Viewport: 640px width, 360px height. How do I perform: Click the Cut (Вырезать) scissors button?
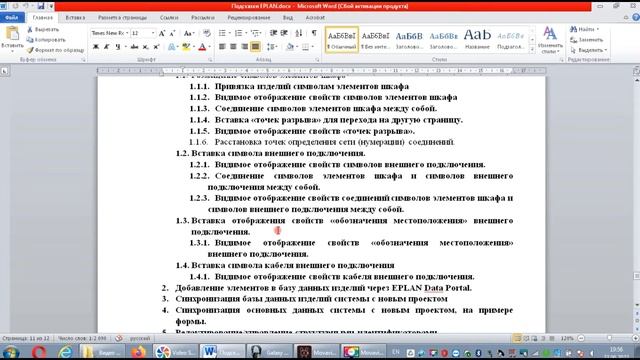pyautogui.click(x=43, y=29)
